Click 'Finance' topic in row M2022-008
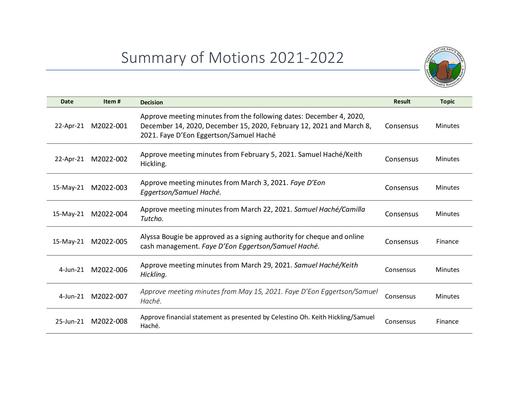The width and height of the screenshot is (512, 395). click(x=447, y=321)
